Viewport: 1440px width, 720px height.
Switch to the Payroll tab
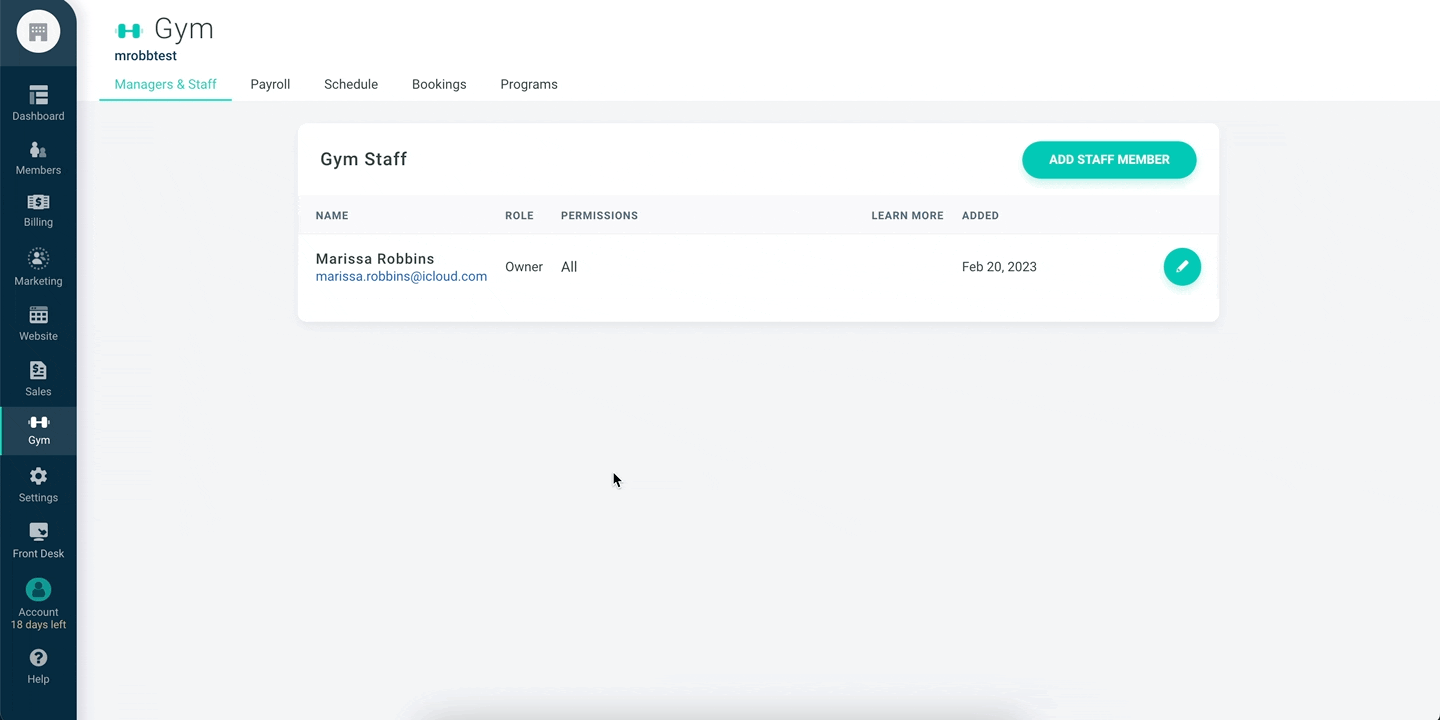[x=270, y=84]
